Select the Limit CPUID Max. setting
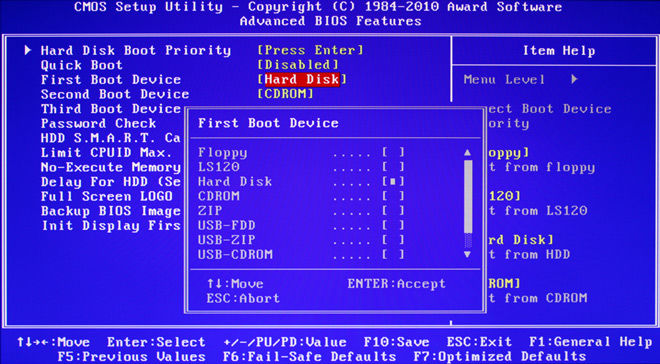The image size is (660, 364). [x=106, y=153]
